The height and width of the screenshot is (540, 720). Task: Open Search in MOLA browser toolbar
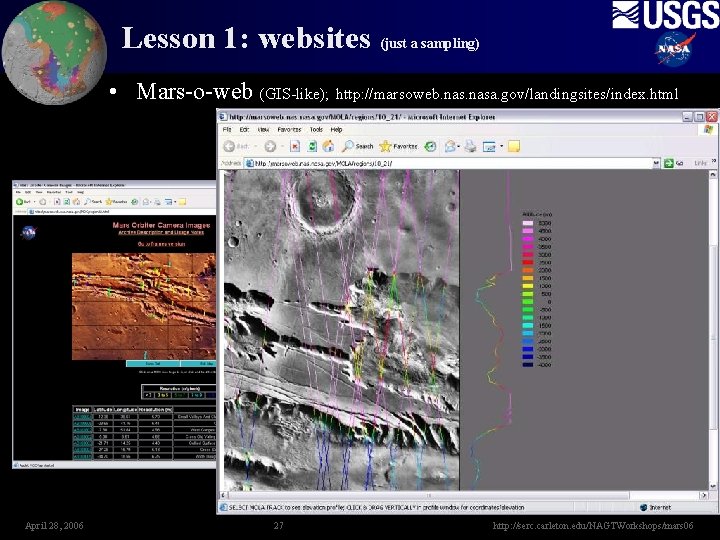358,146
